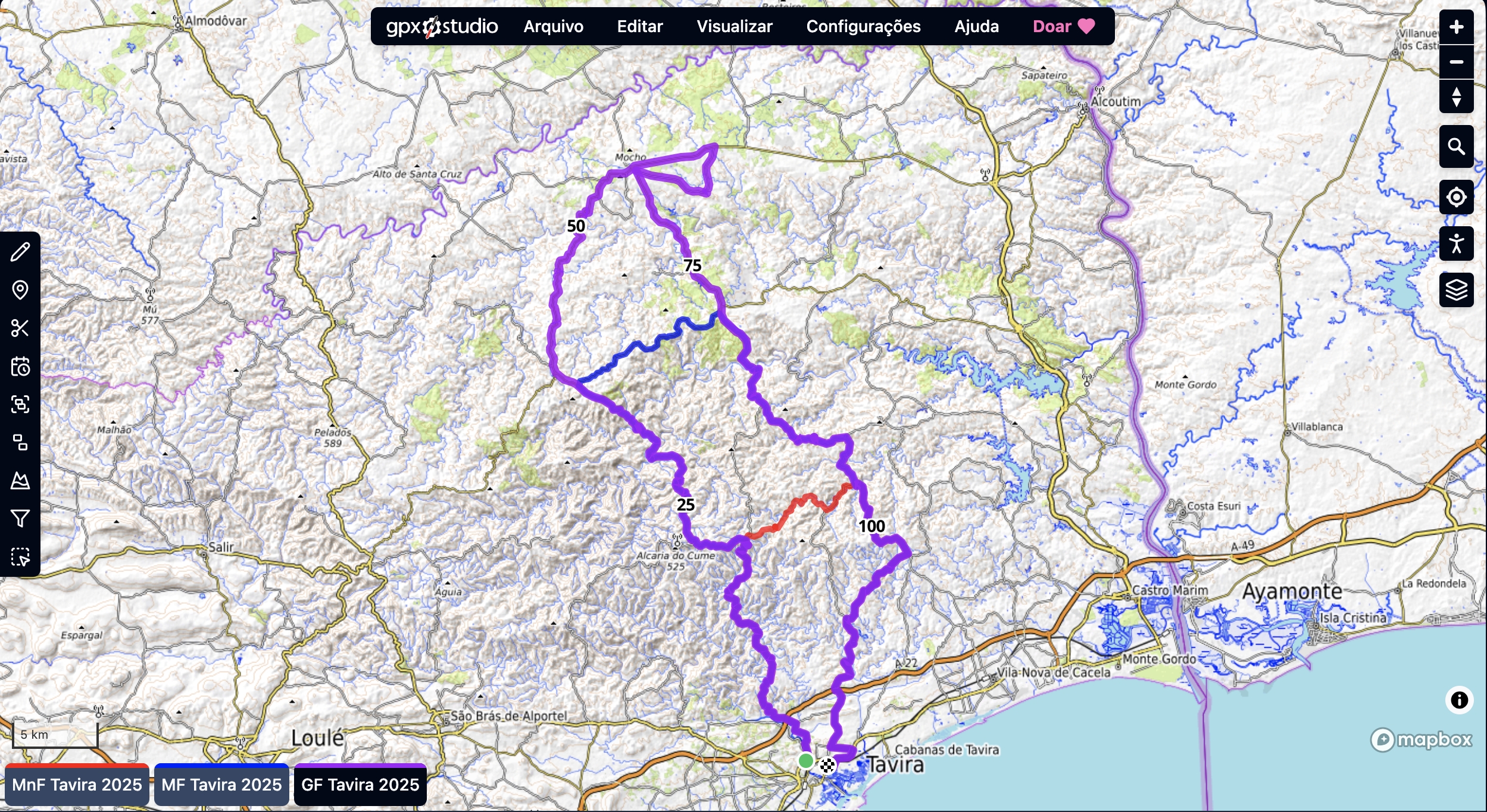This screenshot has height=812, width=1487.
Task: Open the elevation tool
Action: pos(20,480)
